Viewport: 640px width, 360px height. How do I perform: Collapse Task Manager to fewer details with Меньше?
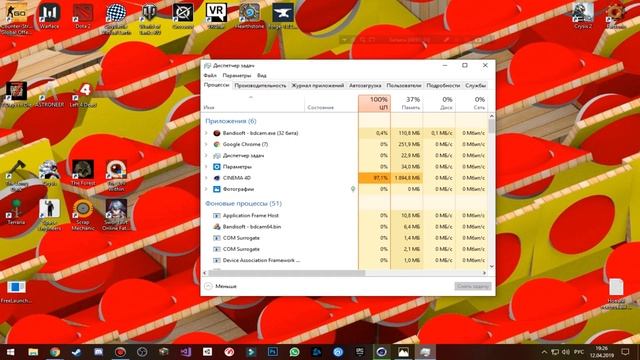pos(220,286)
